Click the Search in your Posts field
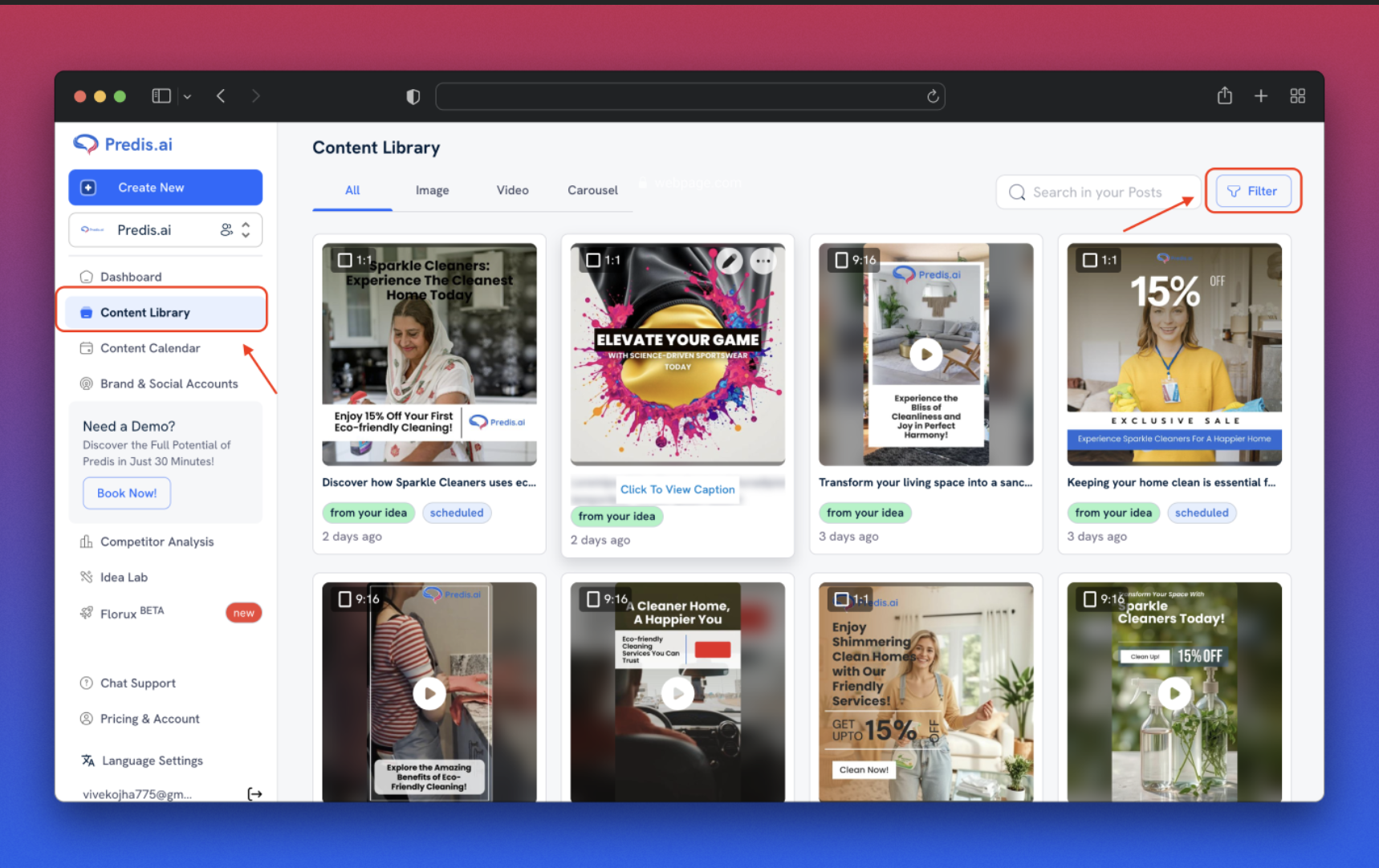The height and width of the screenshot is (868, 1379). [1097, 192]
